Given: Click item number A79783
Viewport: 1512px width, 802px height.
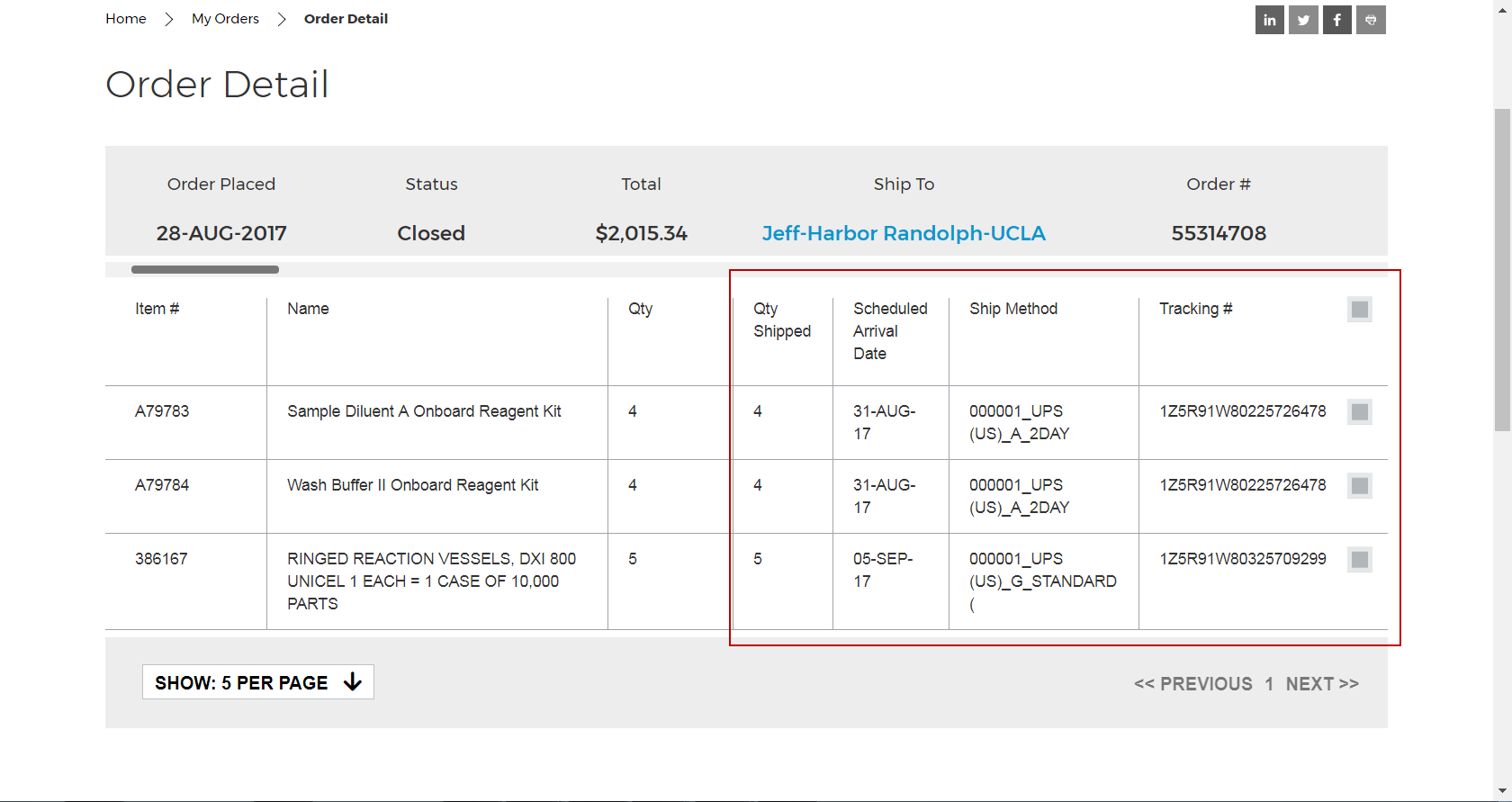Looking at the screenshot, I should pos(162,411).
